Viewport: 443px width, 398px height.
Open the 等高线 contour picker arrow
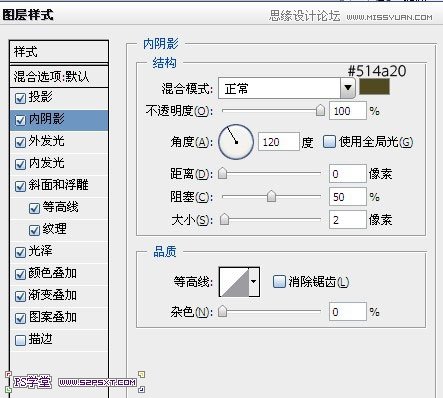(x=254, y=282)
